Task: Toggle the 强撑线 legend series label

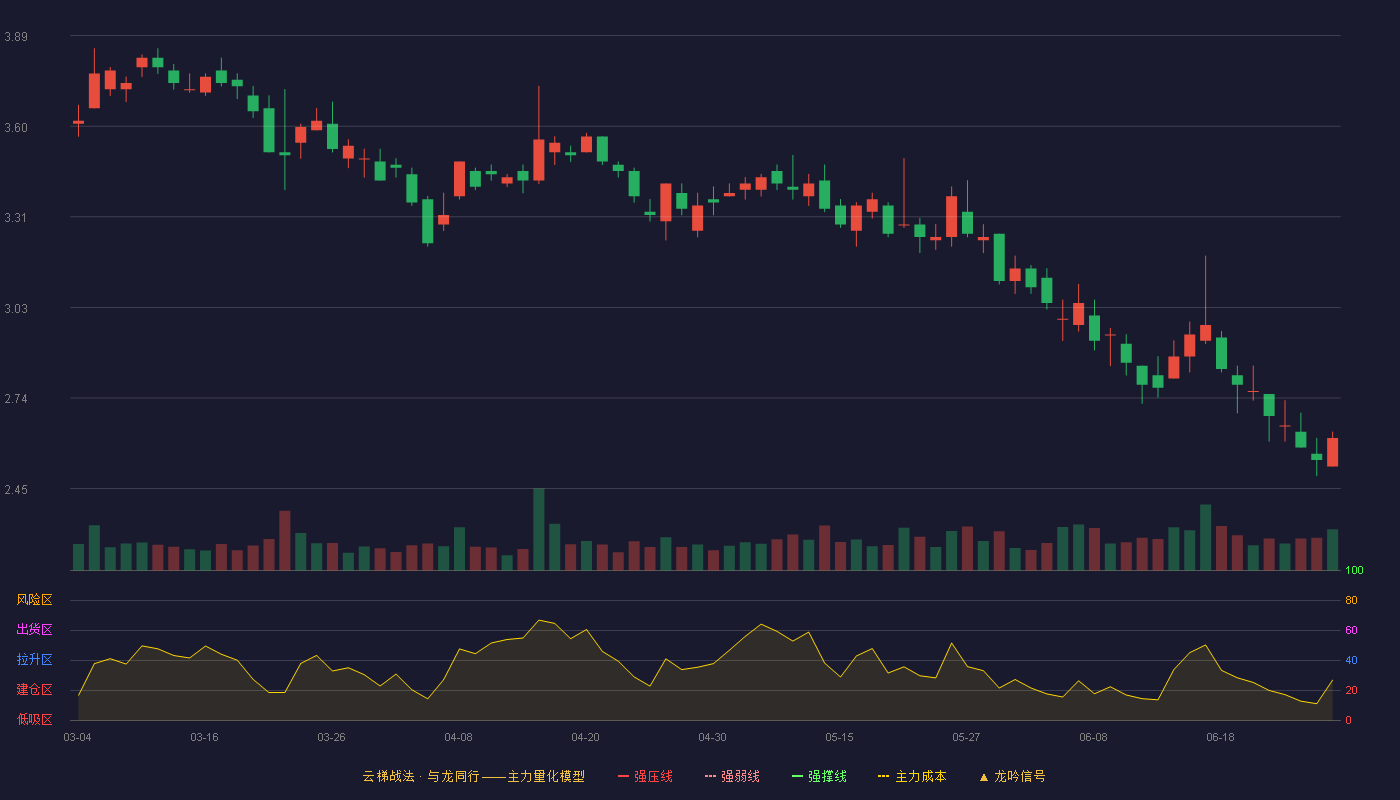Action: pos(827,776)
